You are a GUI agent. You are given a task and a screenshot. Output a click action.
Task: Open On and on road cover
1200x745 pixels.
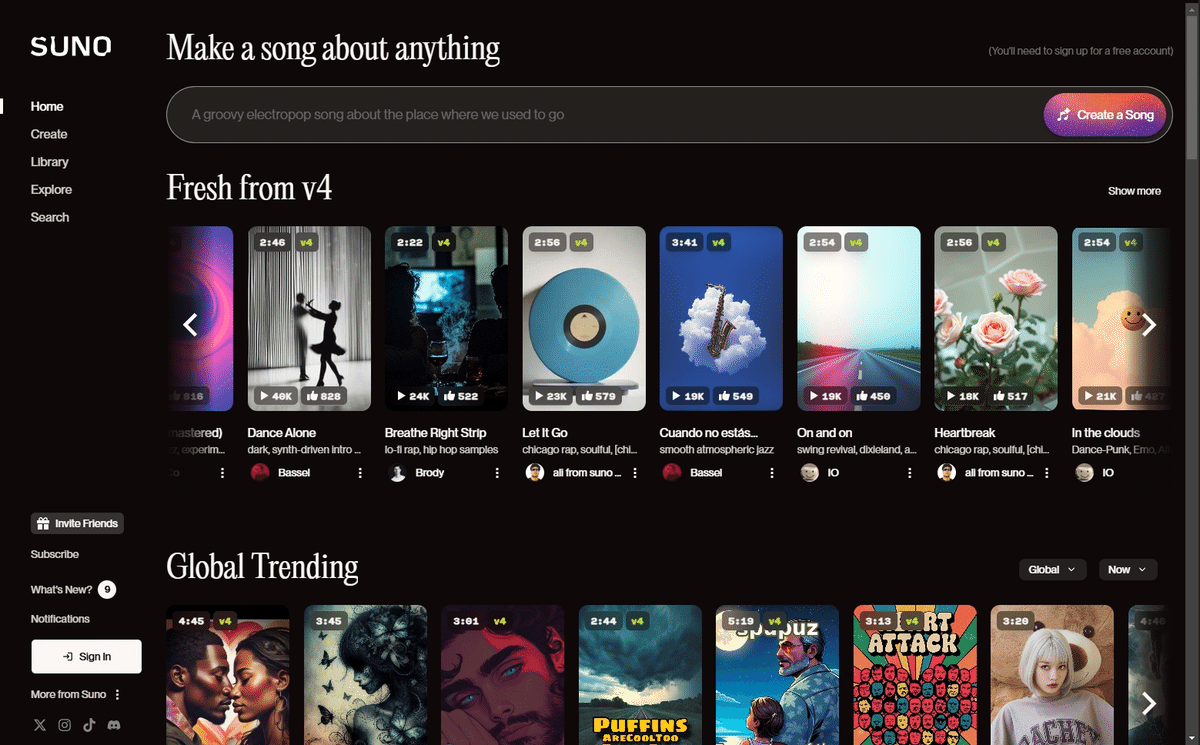coord(859,319)
